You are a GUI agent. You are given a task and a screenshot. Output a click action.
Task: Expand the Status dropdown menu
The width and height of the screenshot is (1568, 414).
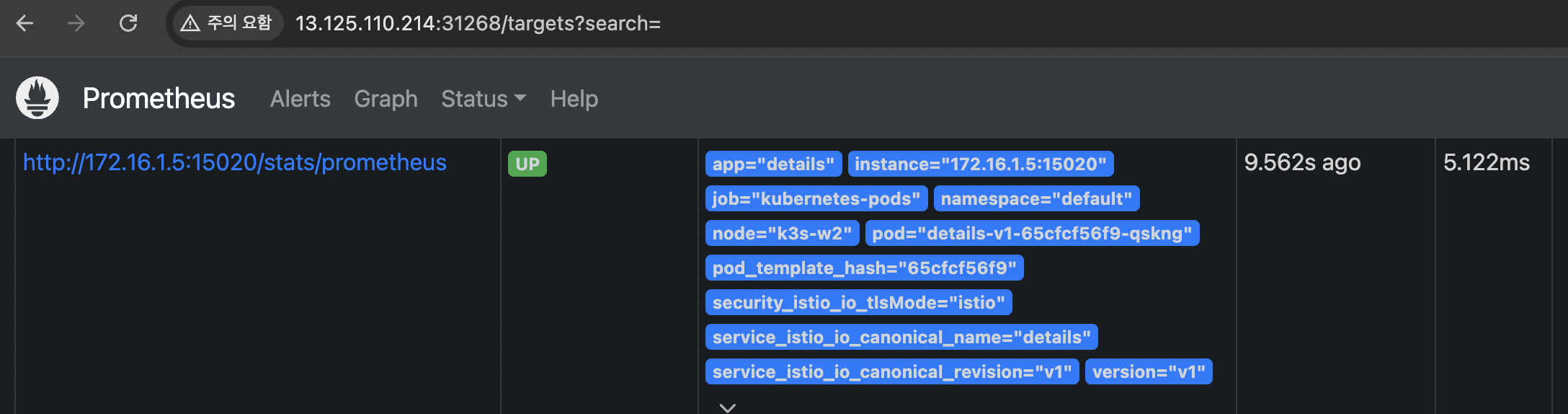pos(484,99)
